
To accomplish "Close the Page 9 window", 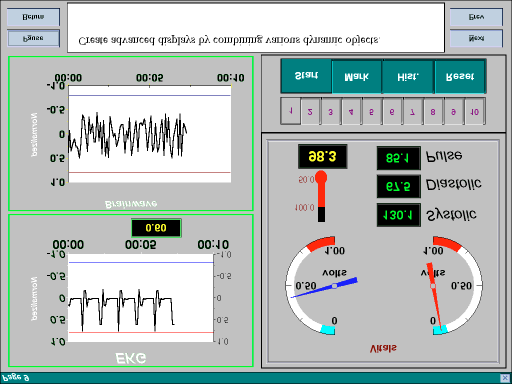I will tap(505, 378).
